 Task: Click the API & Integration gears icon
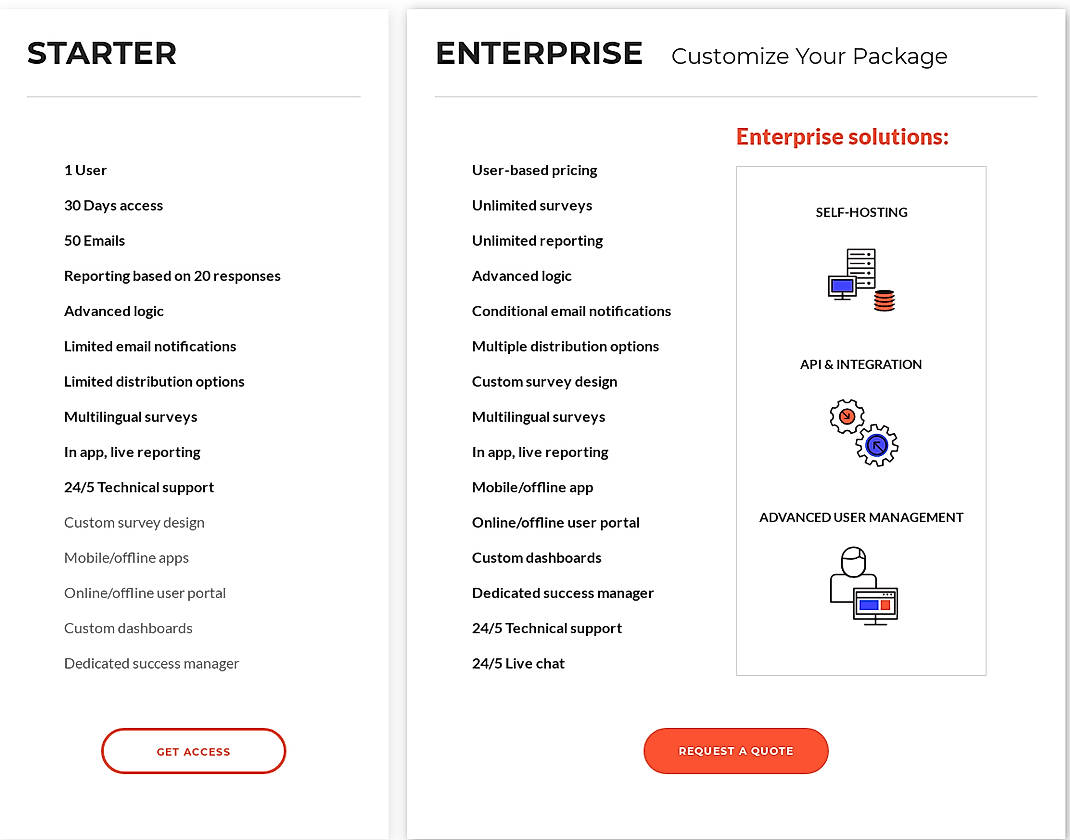click(x=863, y=432)
